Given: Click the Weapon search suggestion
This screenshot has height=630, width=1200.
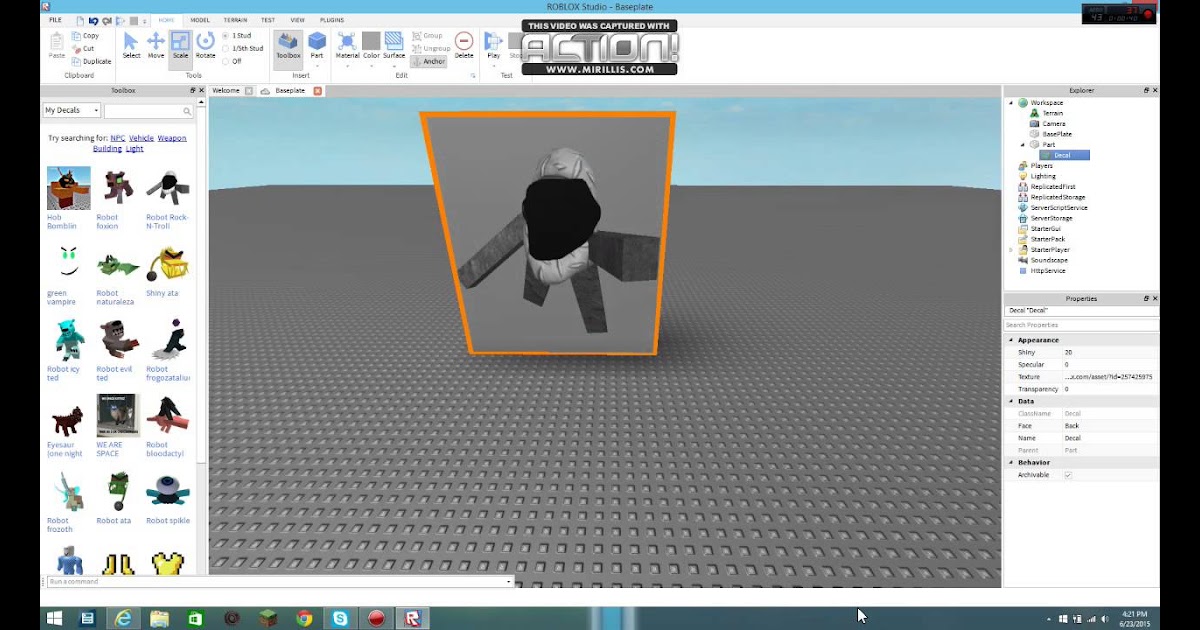Looking at the screenshot, I should [171, 138].
